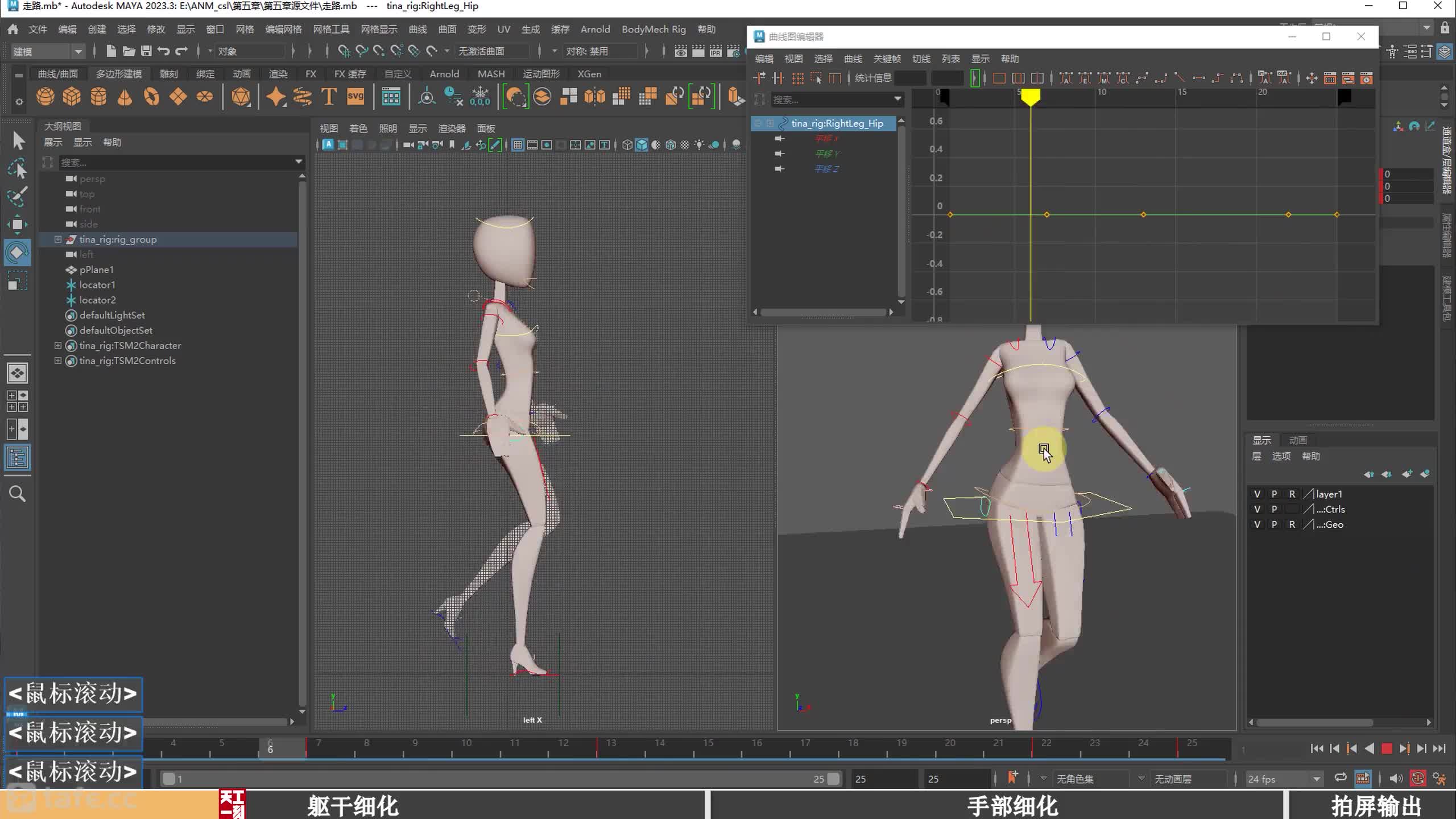Click the save scene icon
Image resolution: width=1456 pixels, height=819 pixels.
point(146,51)
